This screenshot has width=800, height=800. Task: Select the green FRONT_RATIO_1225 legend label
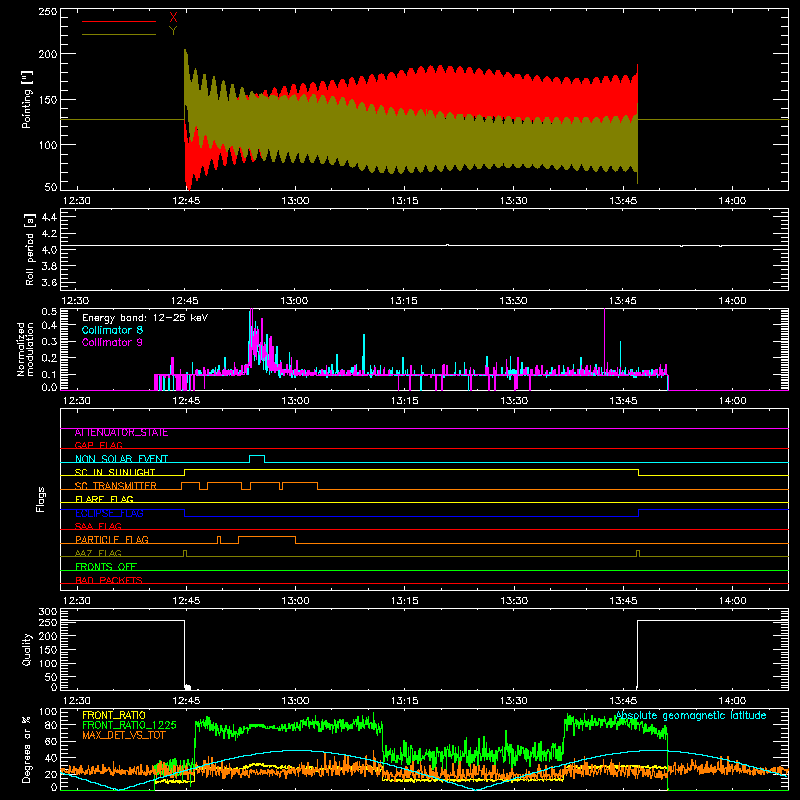tap(130, 725)
